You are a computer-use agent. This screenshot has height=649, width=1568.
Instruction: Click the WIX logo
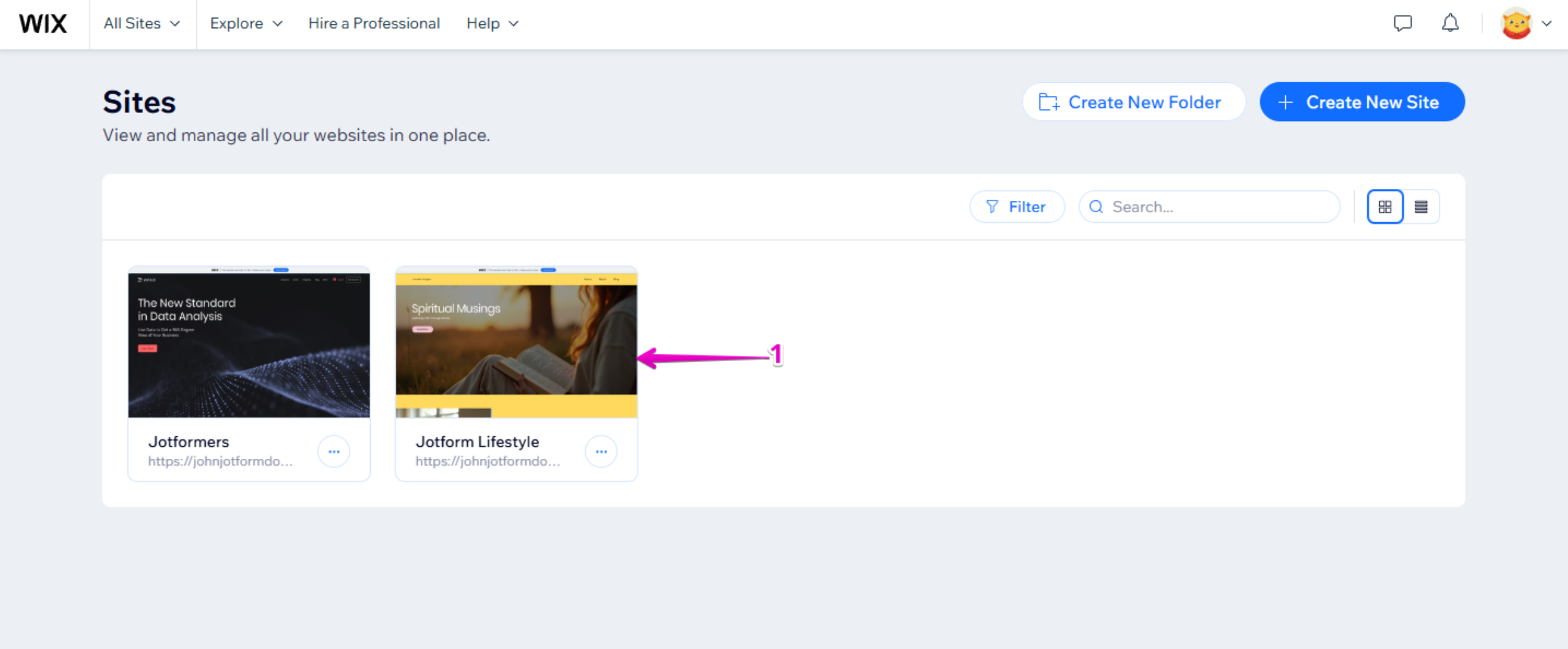pyautogui.click(x=43, y=23)
